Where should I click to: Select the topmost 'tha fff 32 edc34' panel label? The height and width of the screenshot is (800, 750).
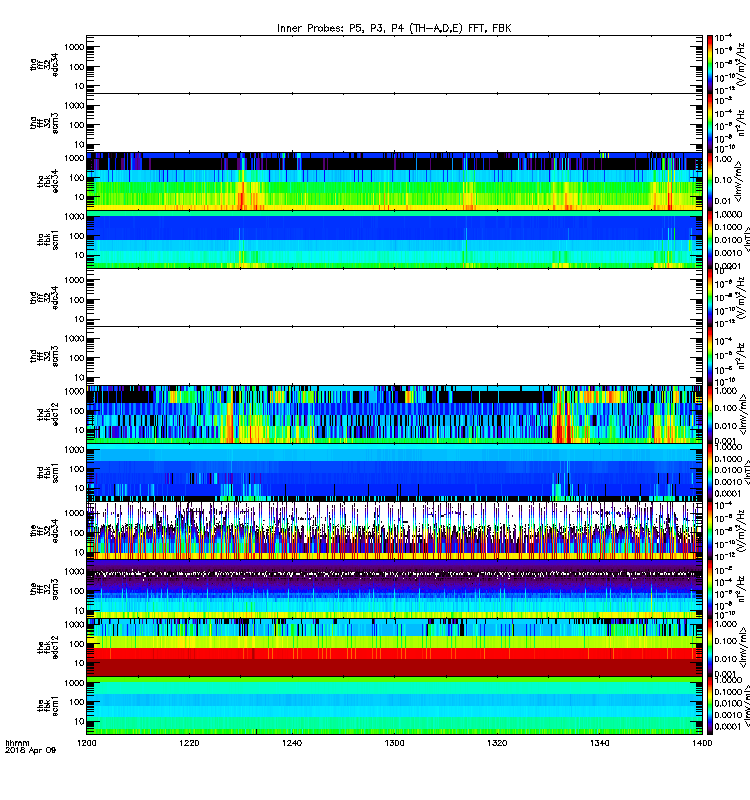(x=44, y=64)
